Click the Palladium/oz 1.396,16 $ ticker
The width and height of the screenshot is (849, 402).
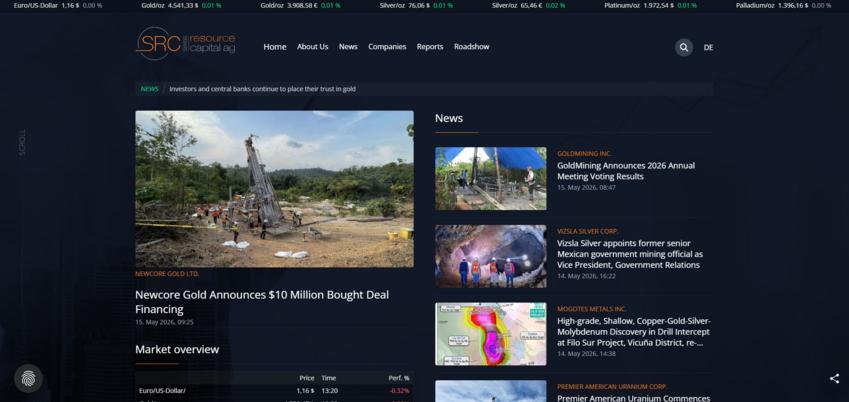tap(783, 5)
